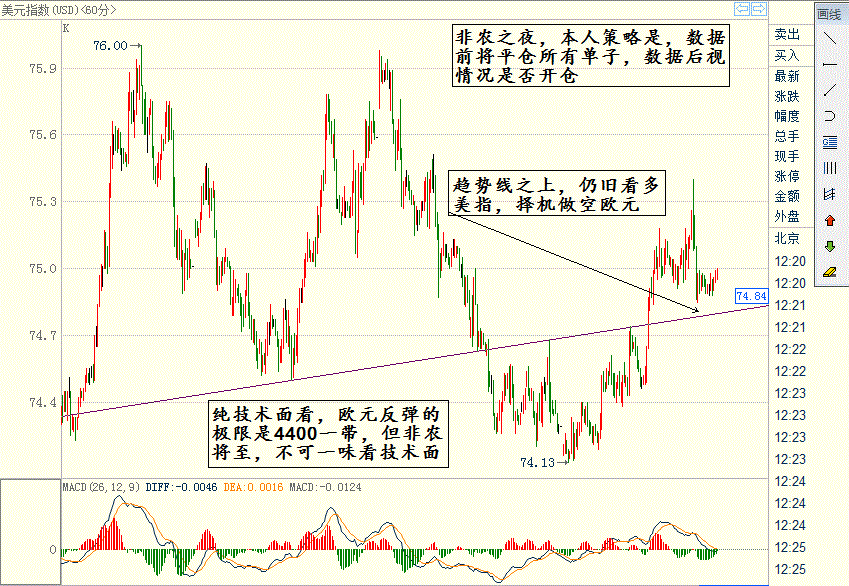Click the 画线 drawing palette title
The height and width of the screenshot is (586, 849).
829,15
